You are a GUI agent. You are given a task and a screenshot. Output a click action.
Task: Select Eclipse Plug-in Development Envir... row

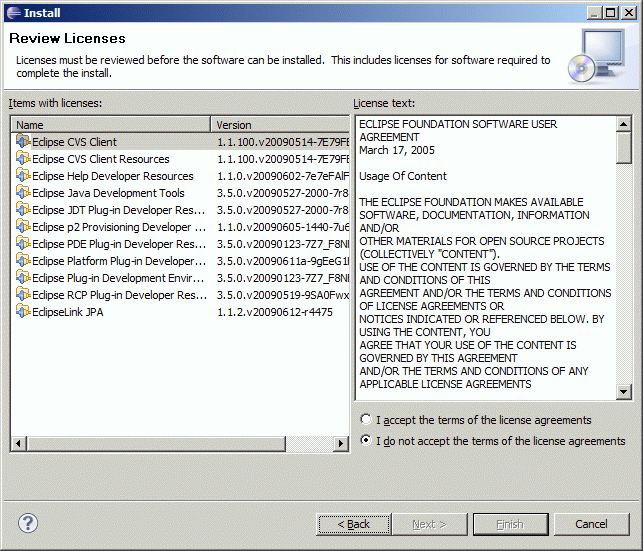(x=180, y=278)
